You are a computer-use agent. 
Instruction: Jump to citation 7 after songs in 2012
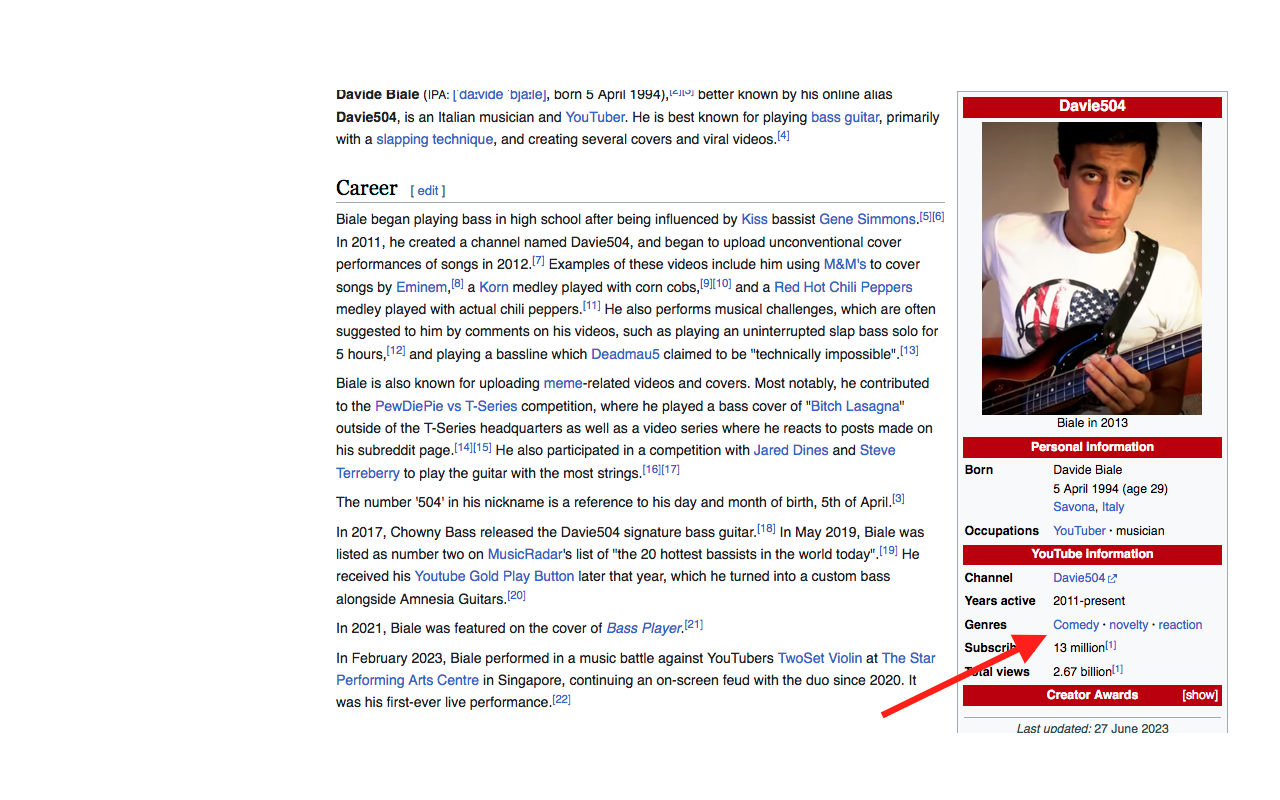coord(538,261)
